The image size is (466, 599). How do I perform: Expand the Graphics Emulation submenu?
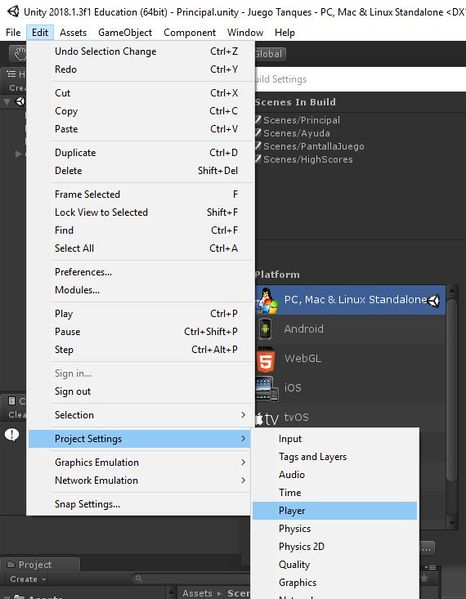pyautogui.click(x=139, y=462)
